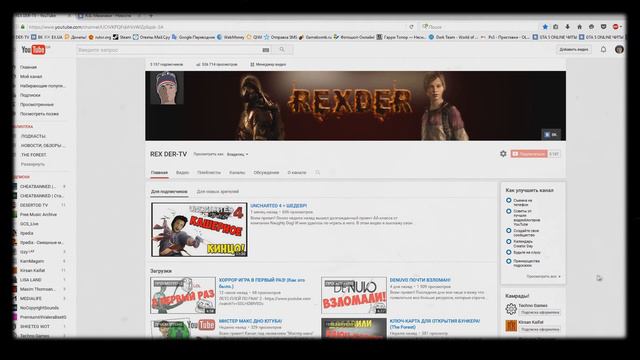Viewport: 640px width, 360px height.
Task: Open the DESERTOD TV subscription in the sidebar
Action: click(x=34, y=205)
